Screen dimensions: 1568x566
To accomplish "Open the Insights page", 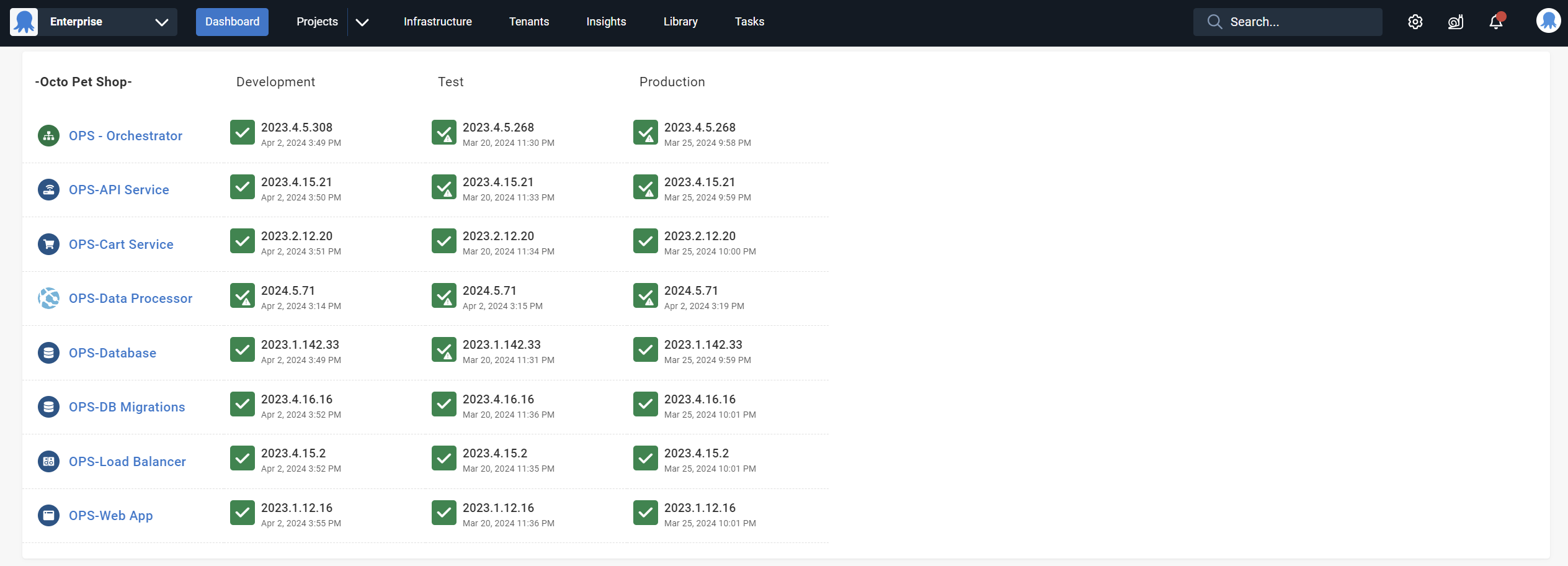I will (605, 21).
